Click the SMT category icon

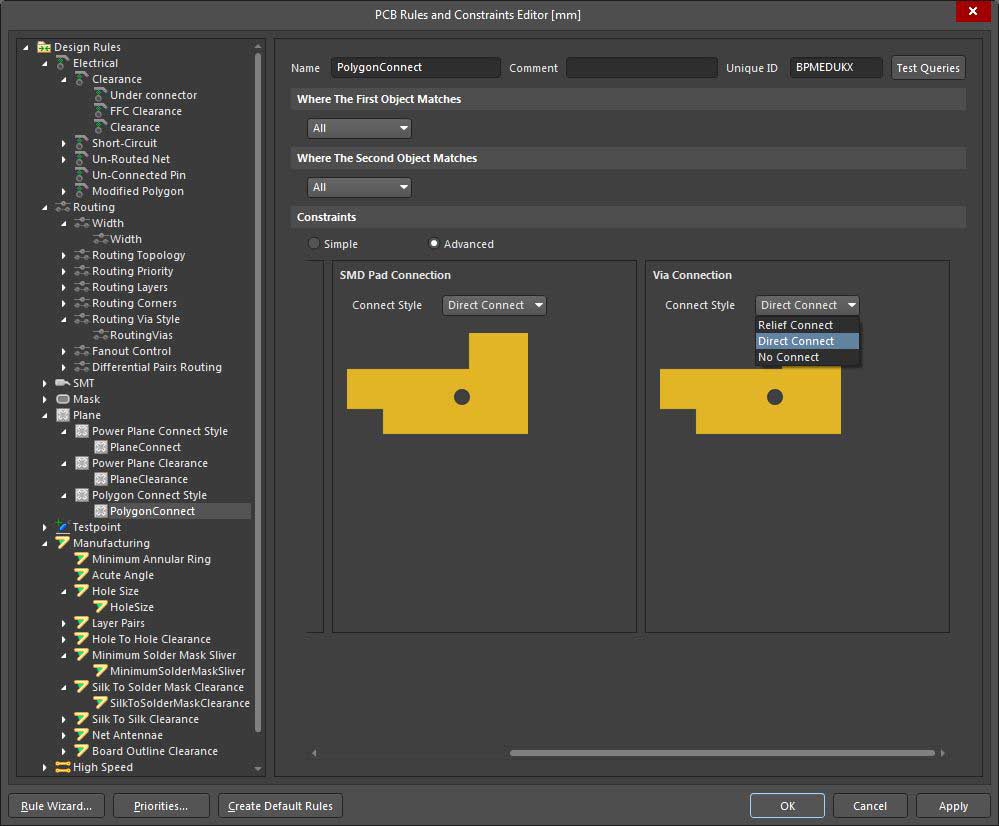click(63, 383)
